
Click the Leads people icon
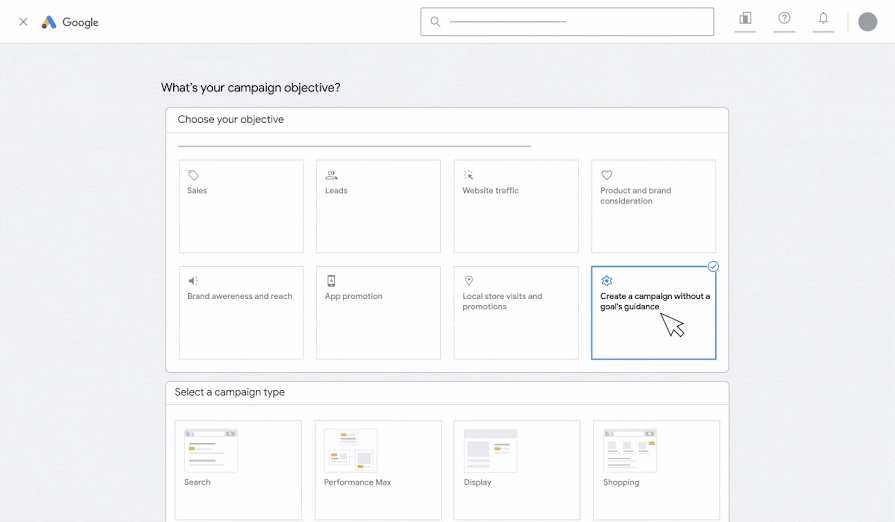(x=331, y=175)
